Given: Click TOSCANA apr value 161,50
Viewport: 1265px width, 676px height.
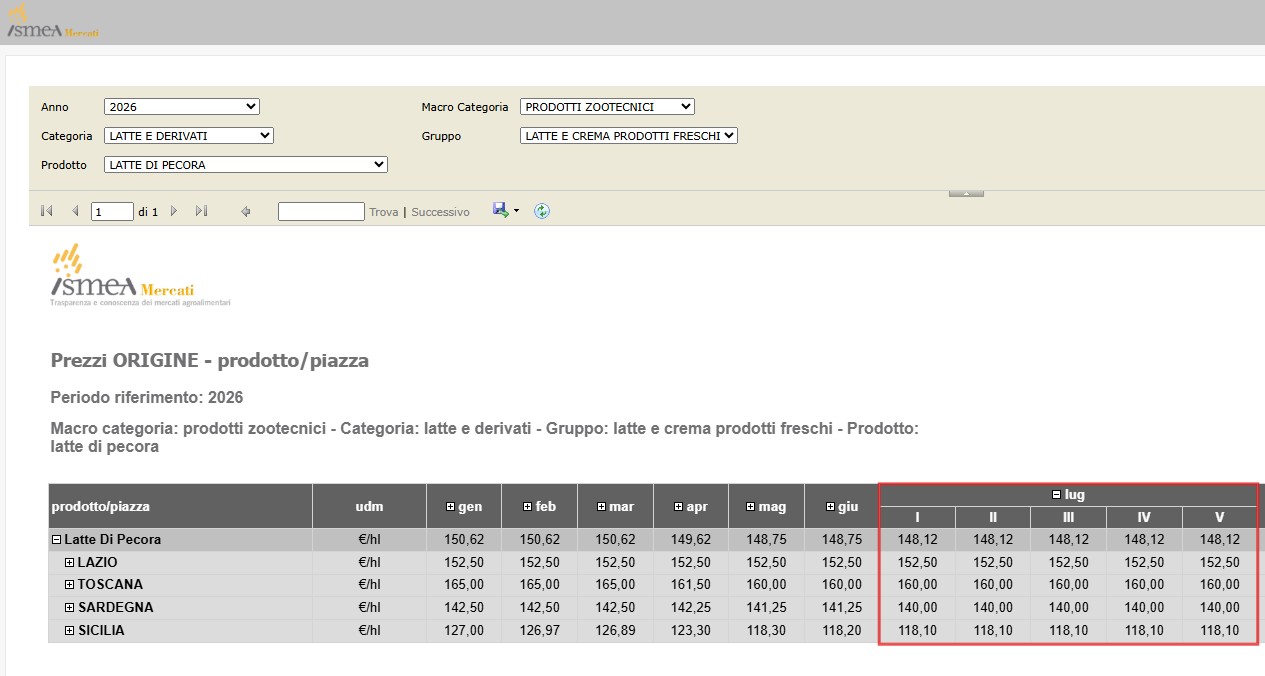Looking at the screenshot, I should coord(690,585).
